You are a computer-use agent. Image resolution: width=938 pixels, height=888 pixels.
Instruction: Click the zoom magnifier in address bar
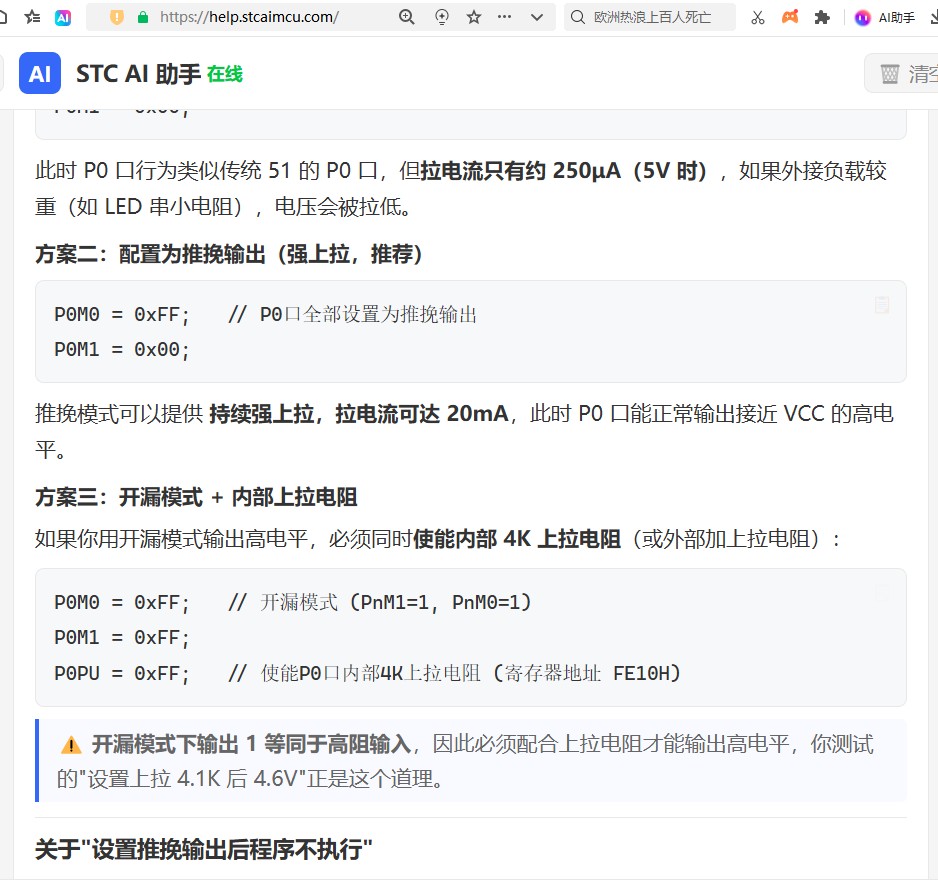point(407,17)
